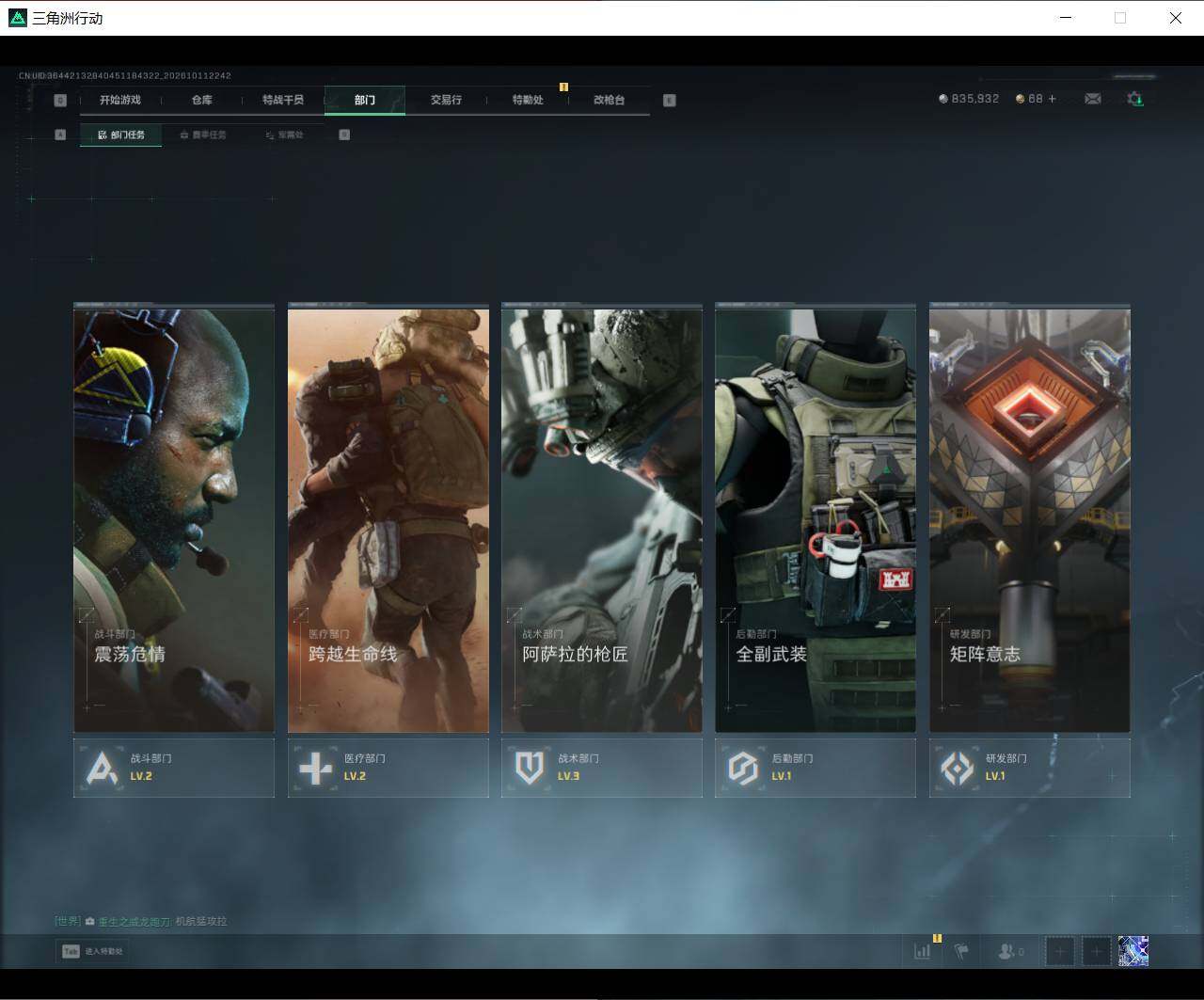Switch to the second sub-tab with briefcase icon

point(203,135)
